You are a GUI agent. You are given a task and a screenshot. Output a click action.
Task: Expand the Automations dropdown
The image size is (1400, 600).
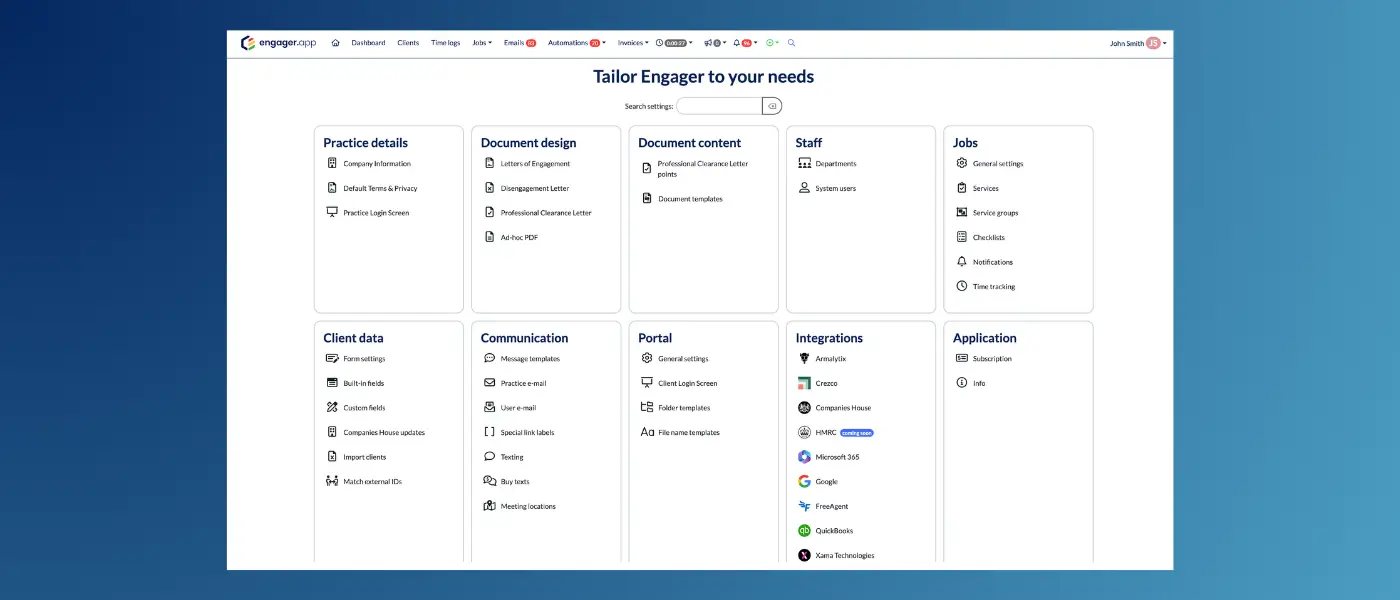pyautogui.click(x=576, y=43)
